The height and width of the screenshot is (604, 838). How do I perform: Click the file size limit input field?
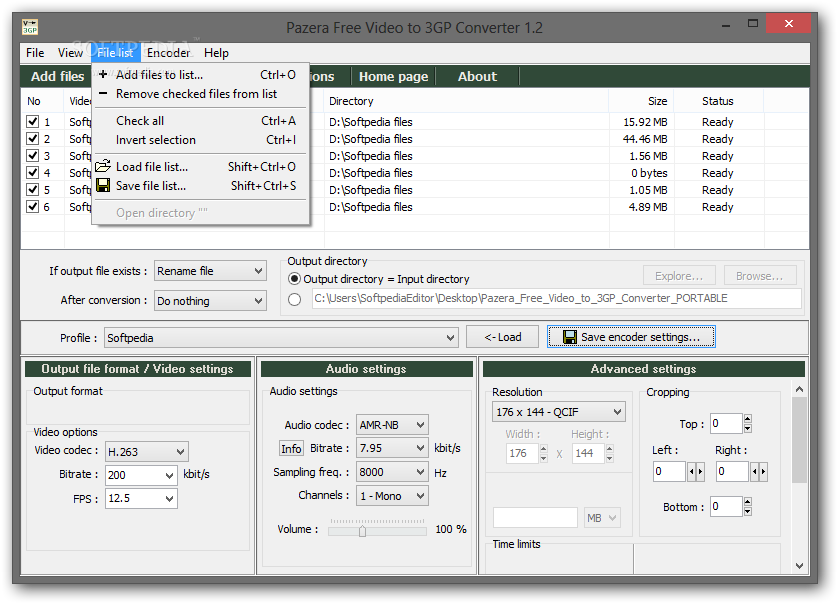[536, 517]
